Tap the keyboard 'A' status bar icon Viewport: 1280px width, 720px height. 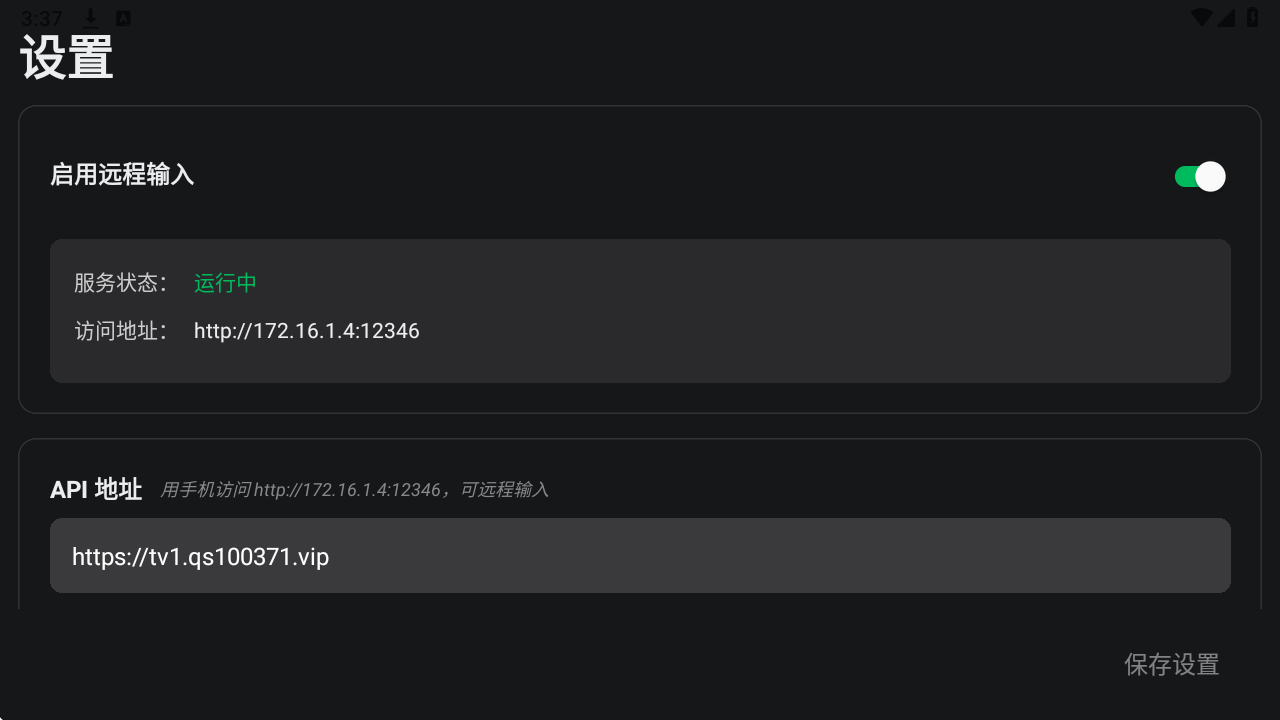(x=123, y=18)
